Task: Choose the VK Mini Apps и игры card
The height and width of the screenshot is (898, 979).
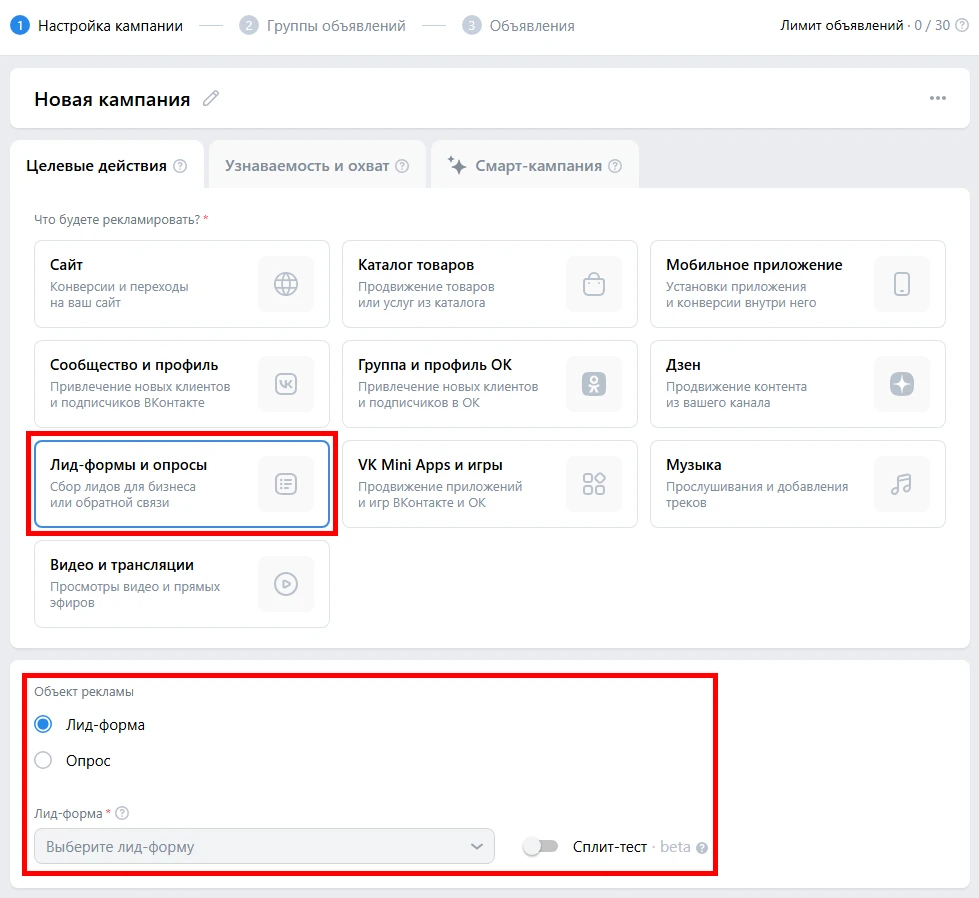Action: coord(489,484)
